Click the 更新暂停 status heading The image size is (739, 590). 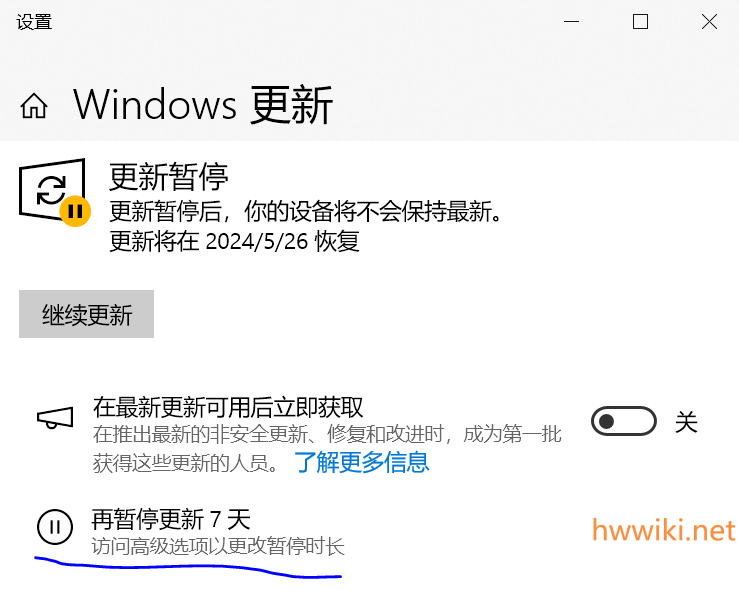(169, 177)
